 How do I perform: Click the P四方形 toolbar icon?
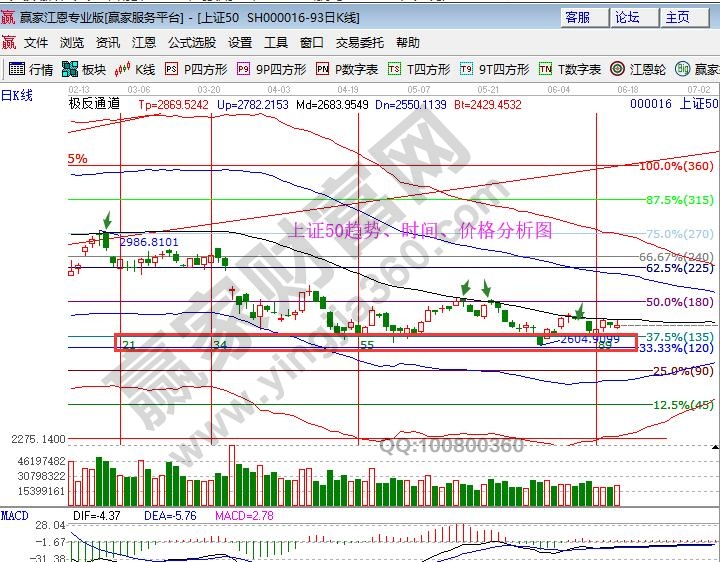[196, 69]
